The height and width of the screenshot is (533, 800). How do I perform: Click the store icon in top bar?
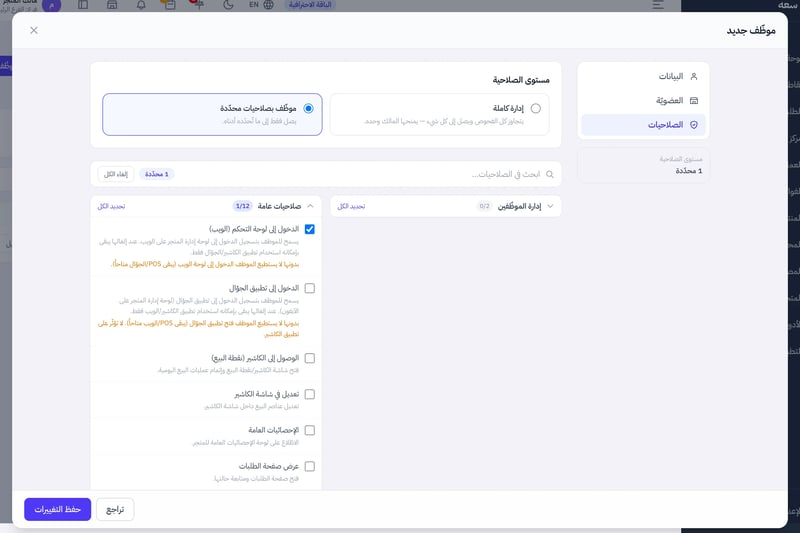point(112,5)
